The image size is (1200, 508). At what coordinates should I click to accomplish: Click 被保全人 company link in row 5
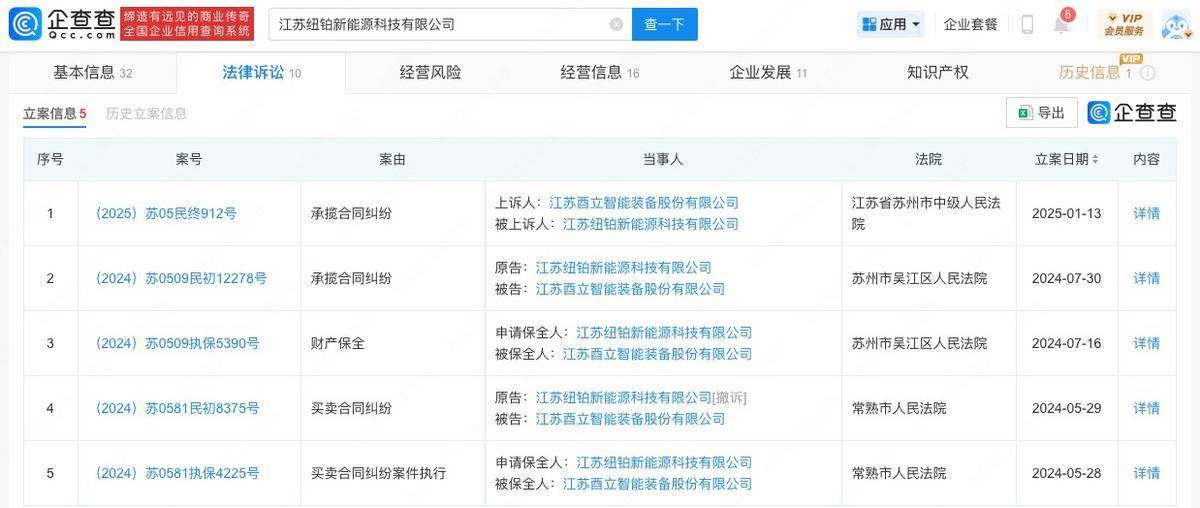coord(657,484)
